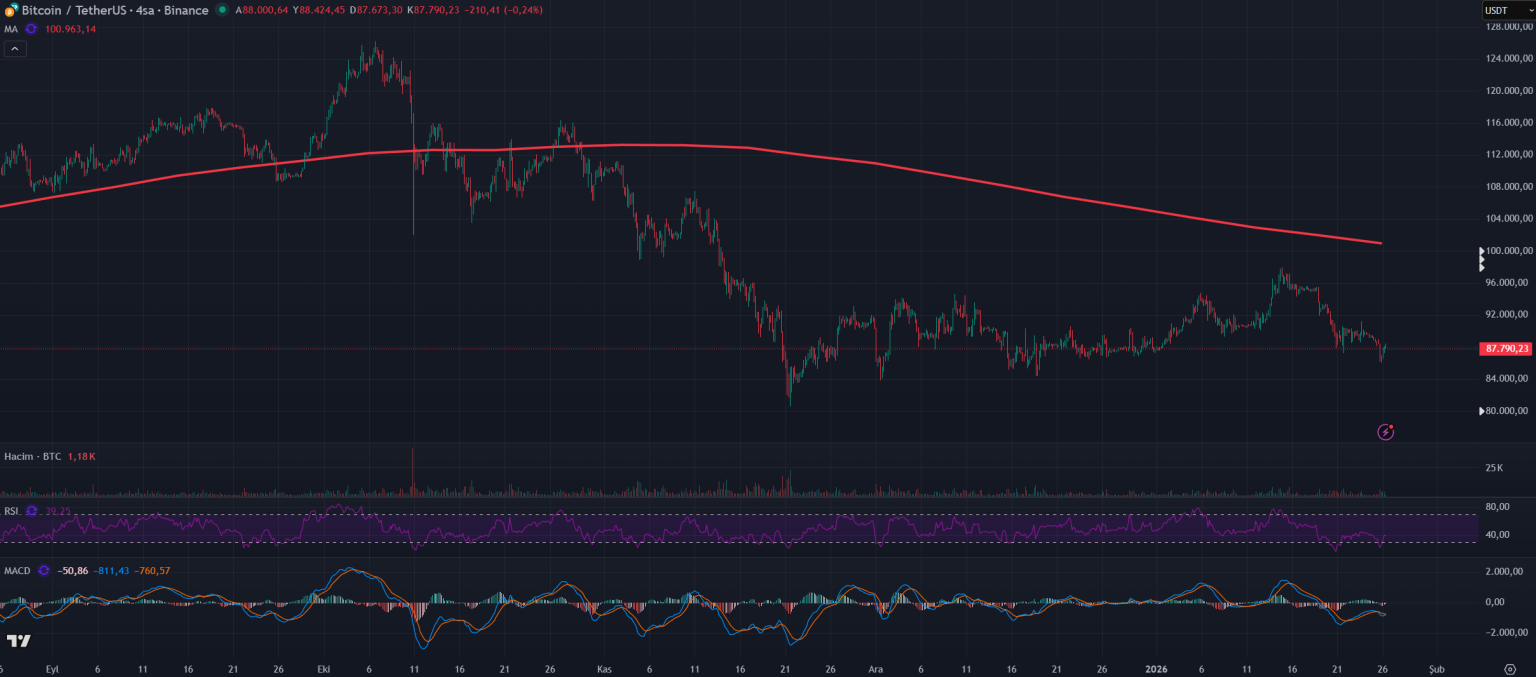Click the MA indicator refresh icon
This screenshot has width=1536, height=677.
31,29
